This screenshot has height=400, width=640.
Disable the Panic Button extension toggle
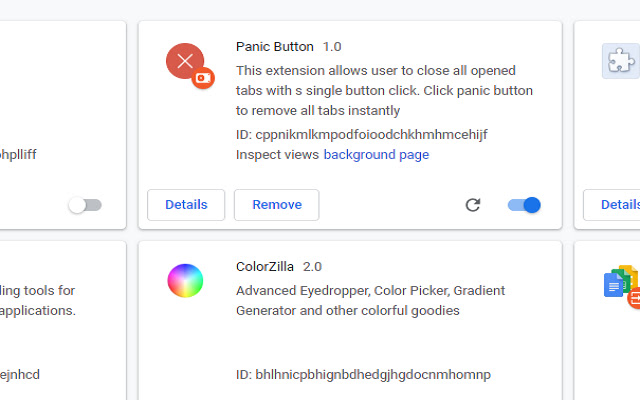point(524,205)
